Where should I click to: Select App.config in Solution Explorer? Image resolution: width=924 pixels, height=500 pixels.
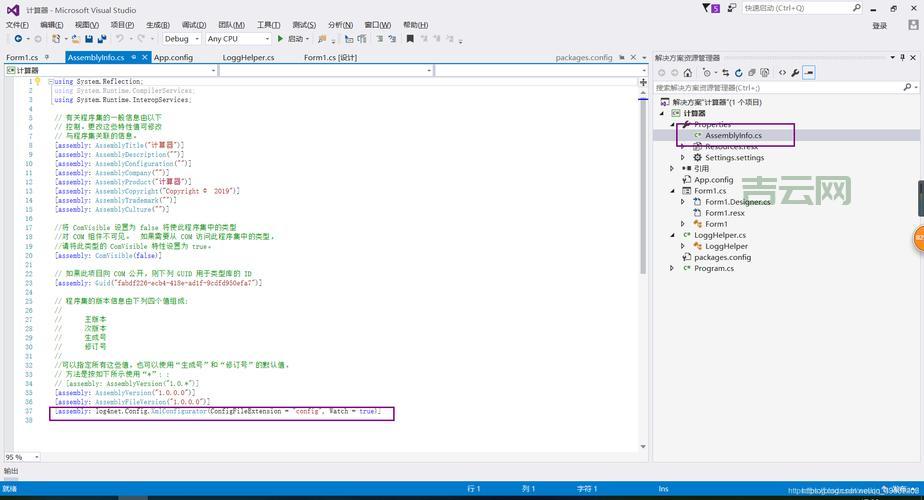pos(713,180)
